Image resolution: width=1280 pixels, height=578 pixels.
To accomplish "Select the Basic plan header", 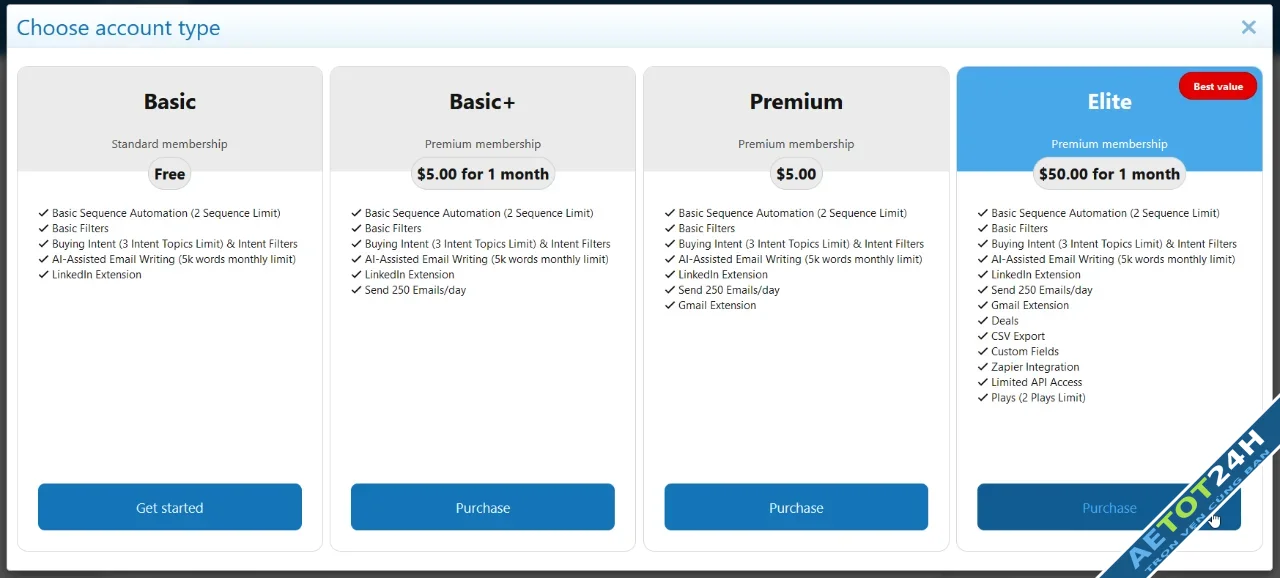I will click(169, 101).
